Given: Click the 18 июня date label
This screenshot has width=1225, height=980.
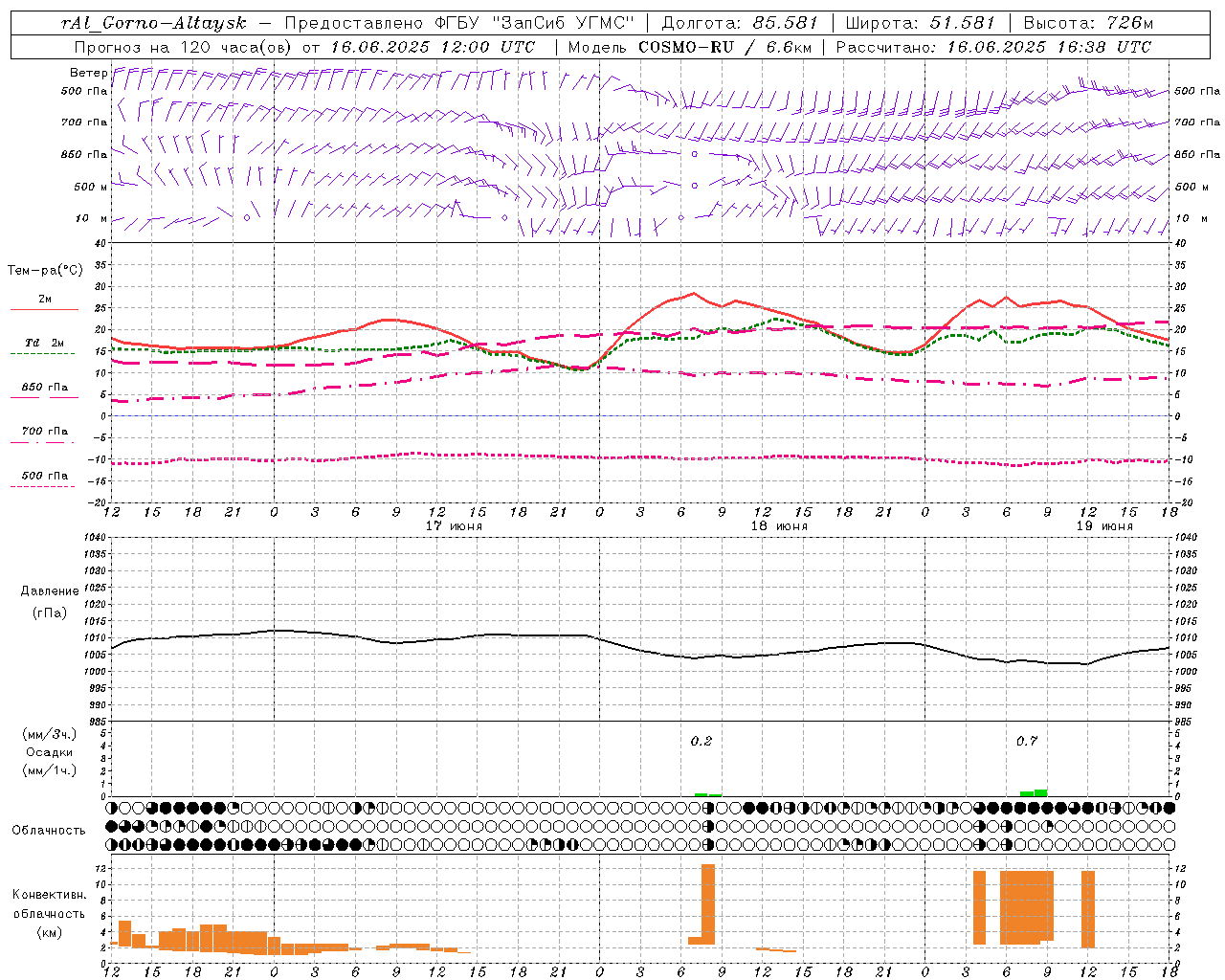Looking at the screenshot, I should 779,526.
